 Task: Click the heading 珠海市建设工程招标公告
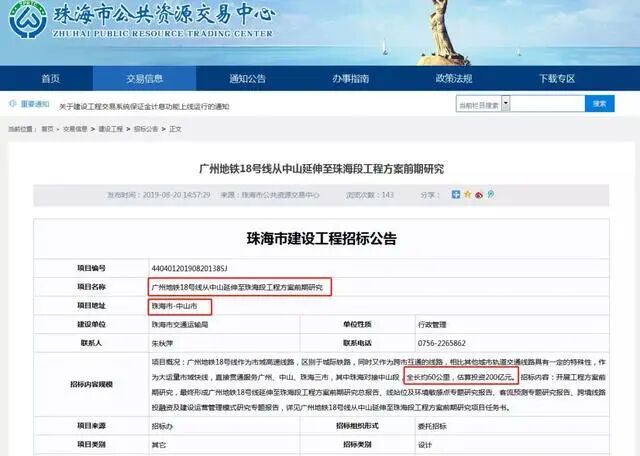point(321,238)
